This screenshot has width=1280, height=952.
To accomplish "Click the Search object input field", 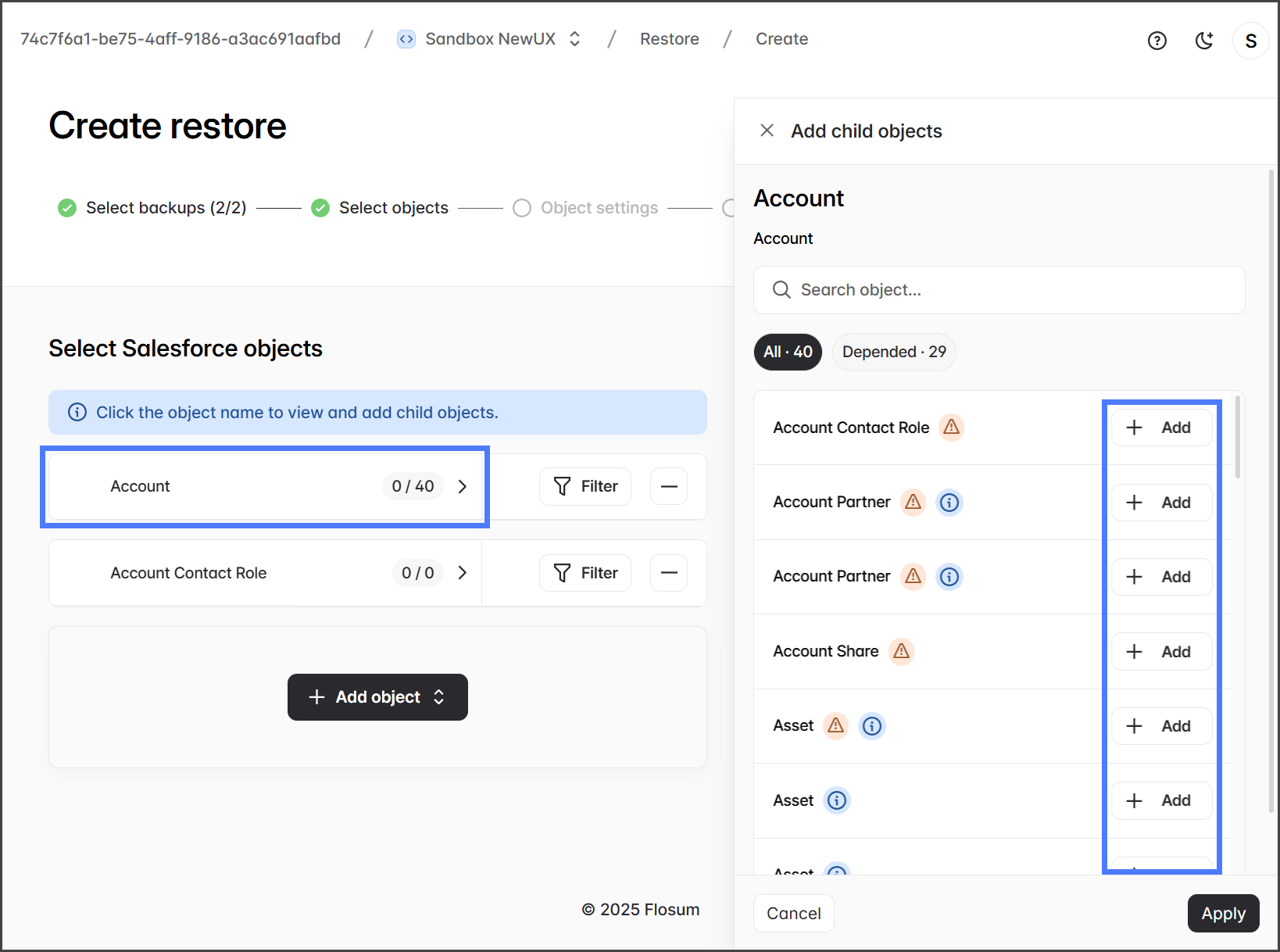I will (999, 290).
